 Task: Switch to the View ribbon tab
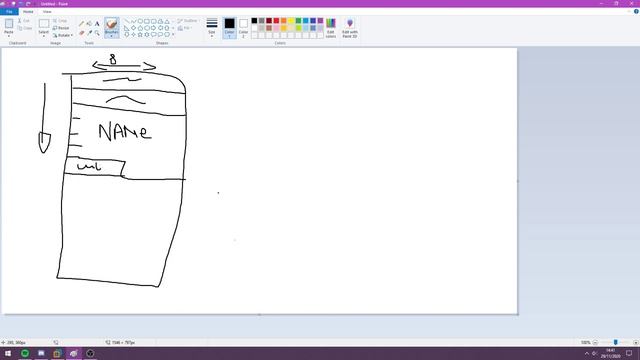tap(47, 11)
